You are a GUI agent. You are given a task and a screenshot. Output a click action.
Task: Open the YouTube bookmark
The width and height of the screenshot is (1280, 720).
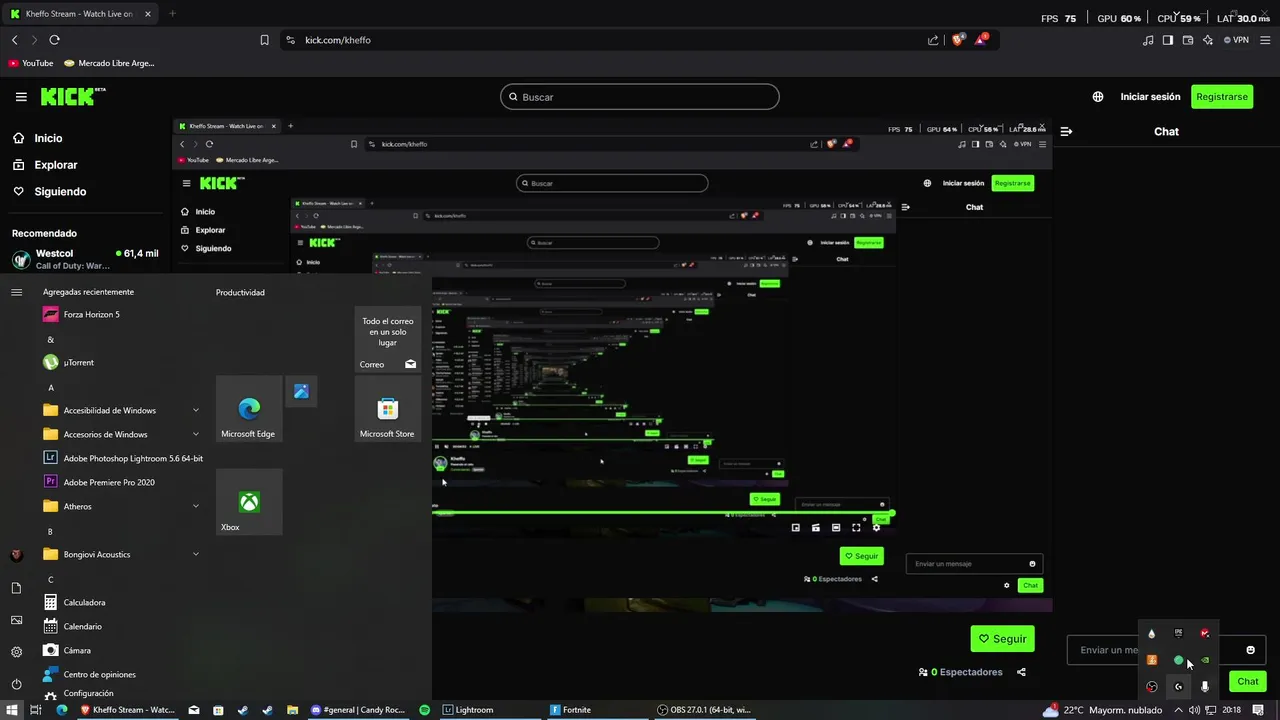[x=31, y=63]
